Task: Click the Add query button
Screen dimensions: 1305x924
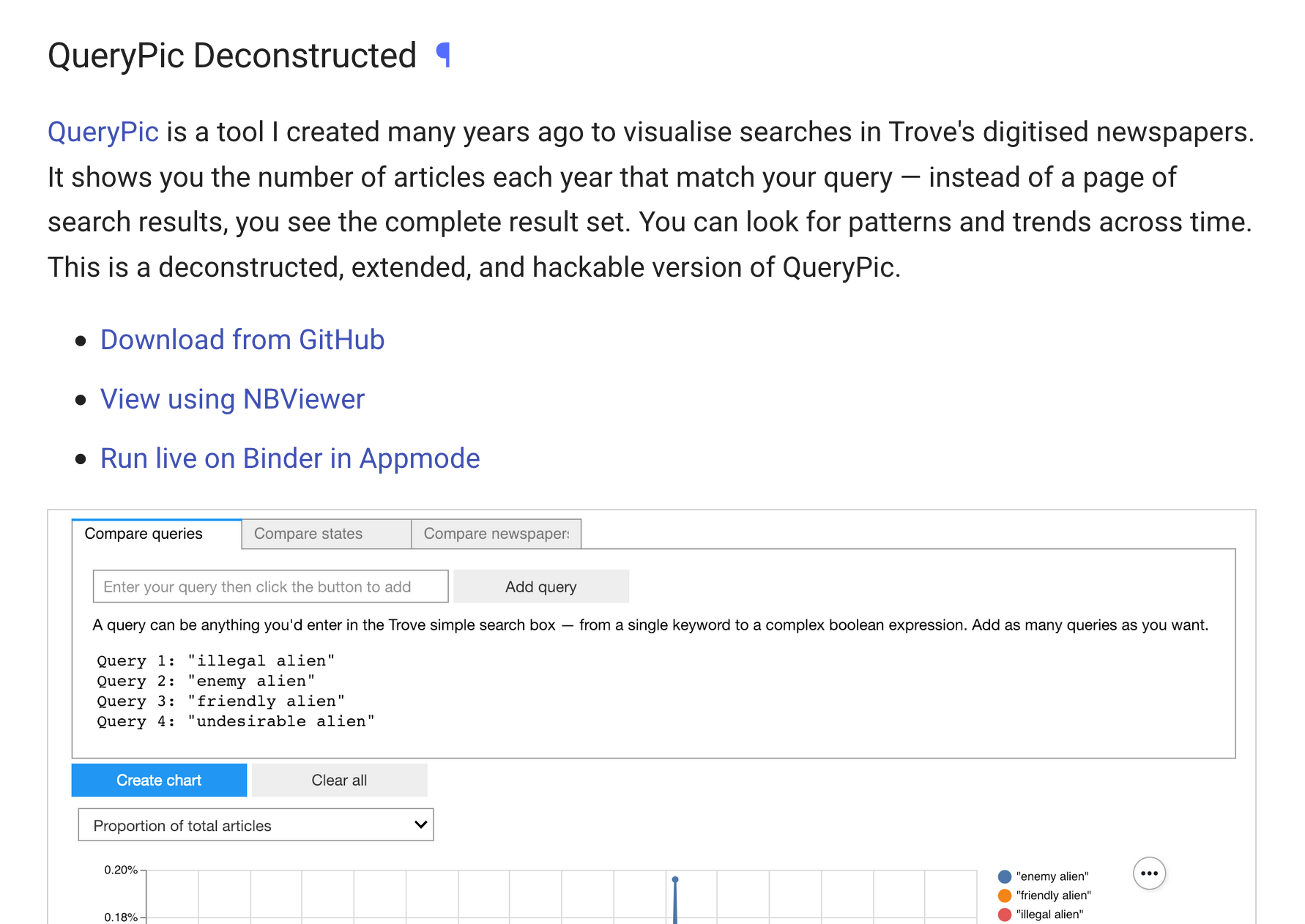Action: pos(541,586)
